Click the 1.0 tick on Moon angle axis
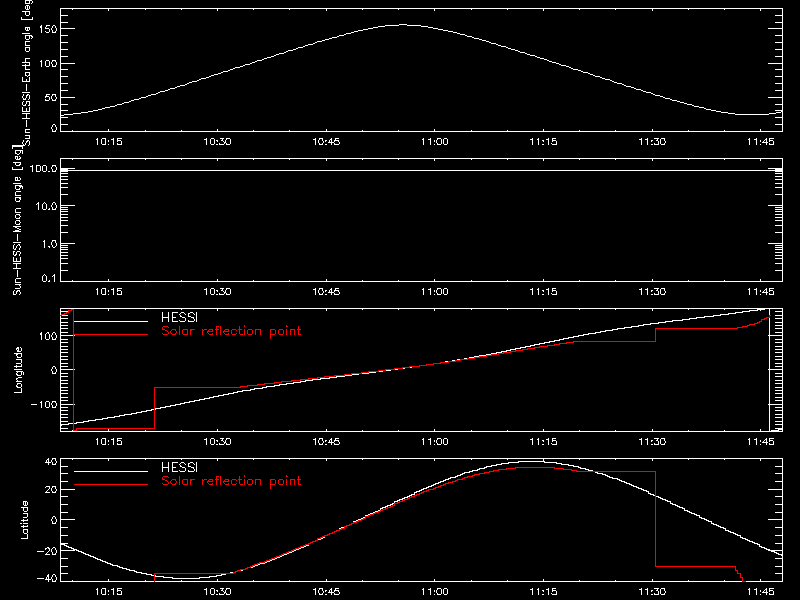Screen dimensions: 800x600 pyautogui.click(x=49, y=244)
